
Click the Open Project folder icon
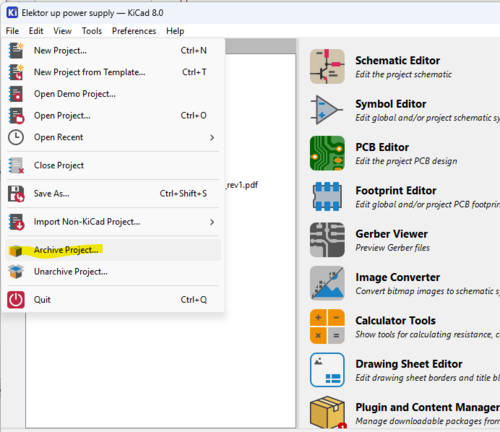tap(16, 115)
